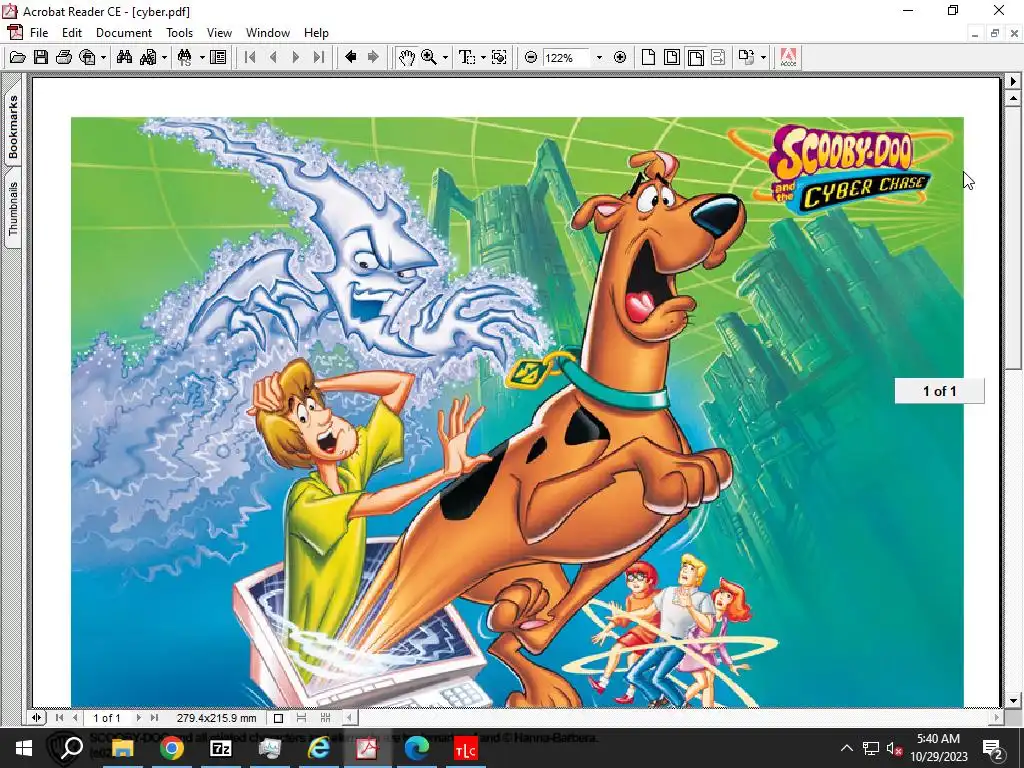Click the Zoom In plus button

(620, 57)
